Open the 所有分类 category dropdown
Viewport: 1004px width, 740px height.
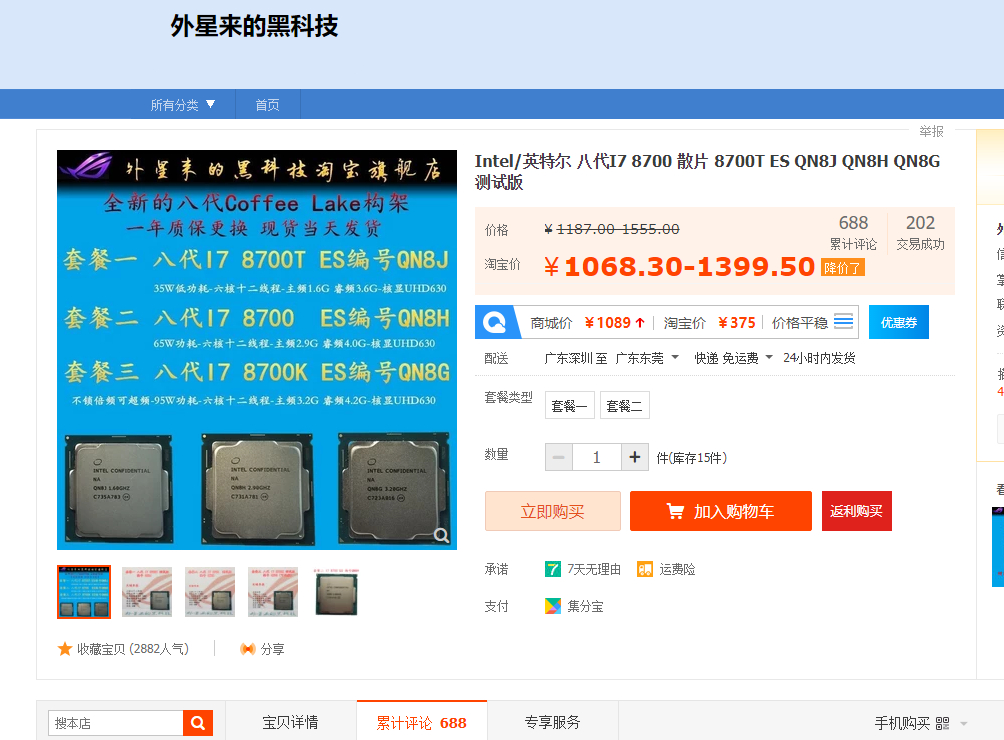(x=182, y=104)
